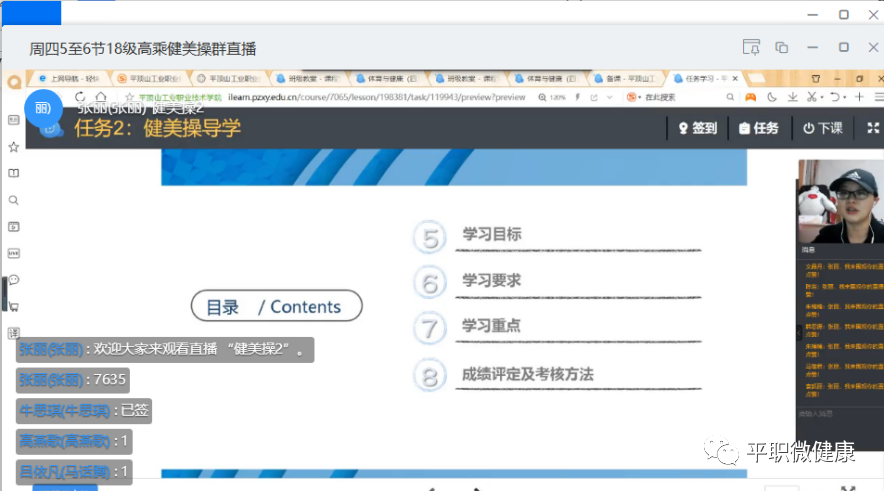Open the book reading icon in sidebar
Screen dimensions: 884x491
14,173
